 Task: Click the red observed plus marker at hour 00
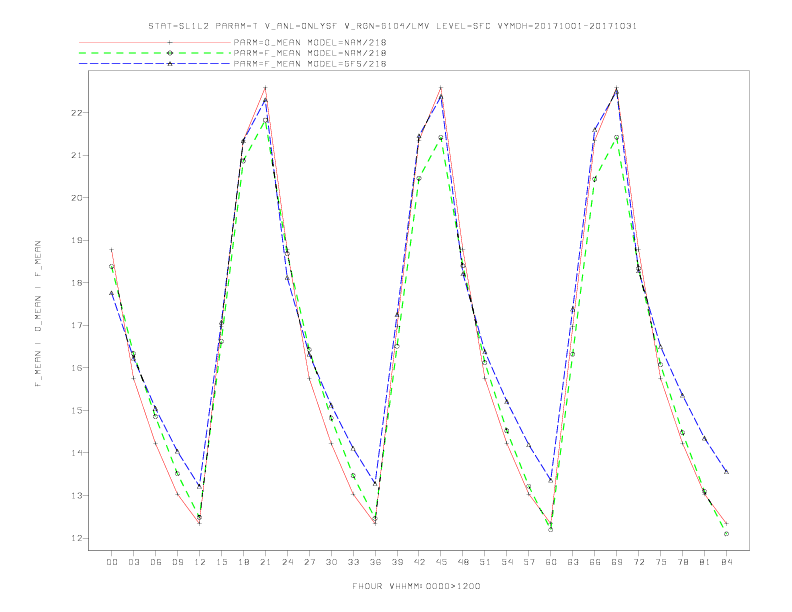point(112,250)
